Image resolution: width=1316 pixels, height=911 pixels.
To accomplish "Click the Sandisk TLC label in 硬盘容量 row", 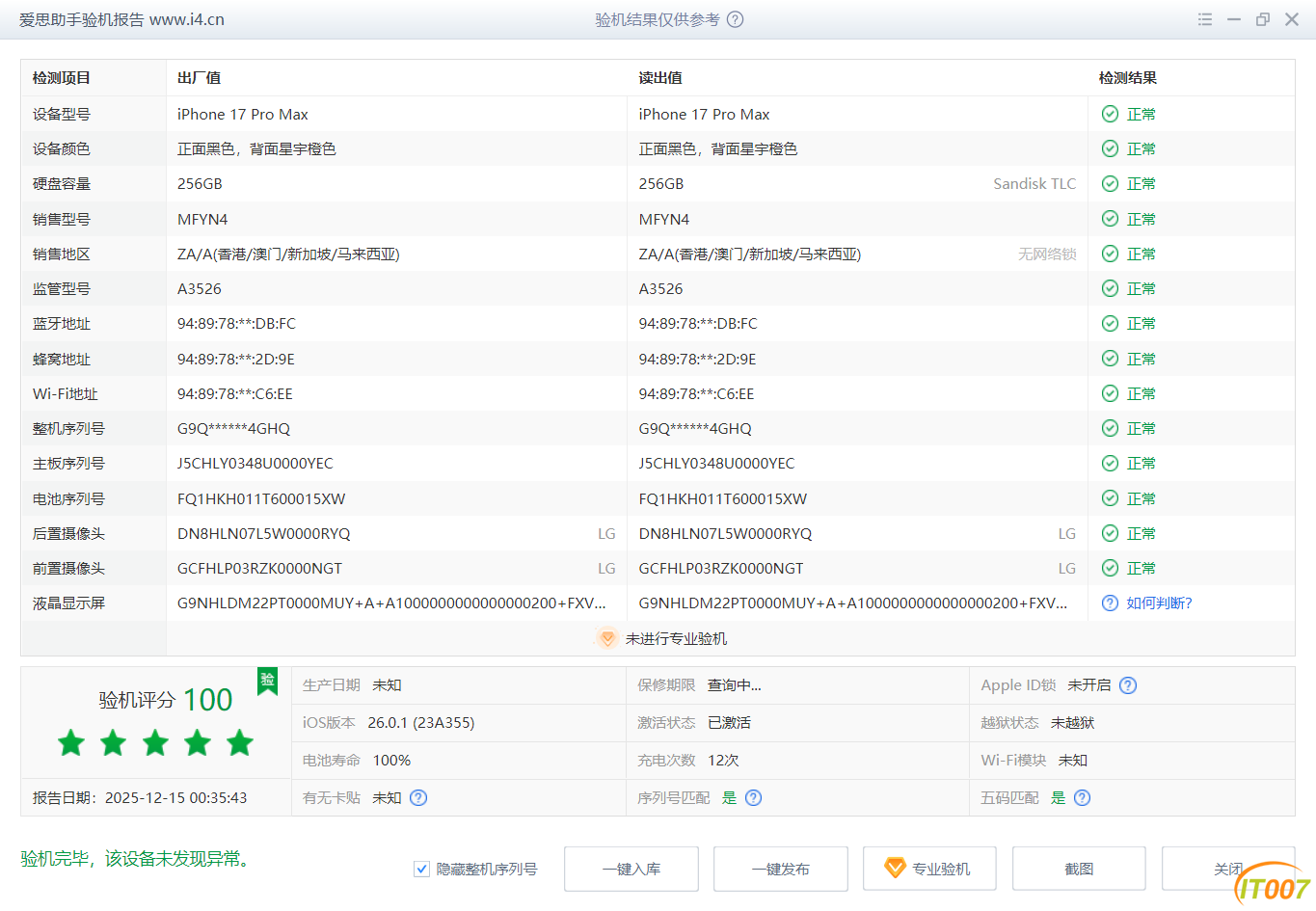I will pos(1034,184).
